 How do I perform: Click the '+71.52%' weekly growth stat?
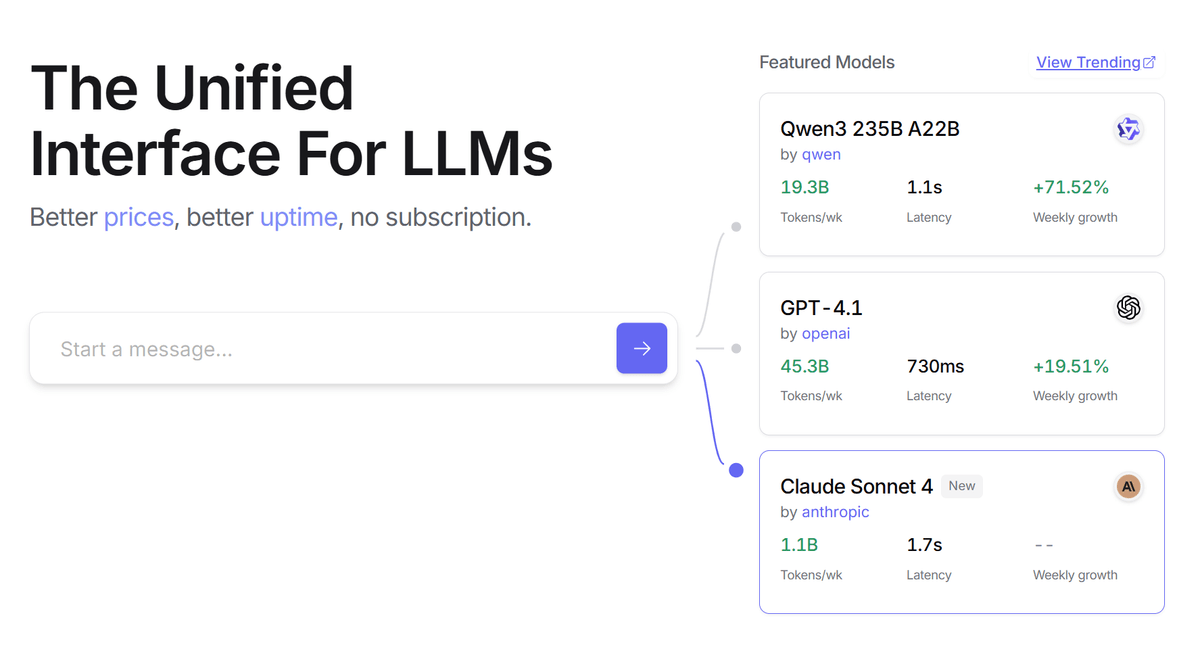(1071, 187)
